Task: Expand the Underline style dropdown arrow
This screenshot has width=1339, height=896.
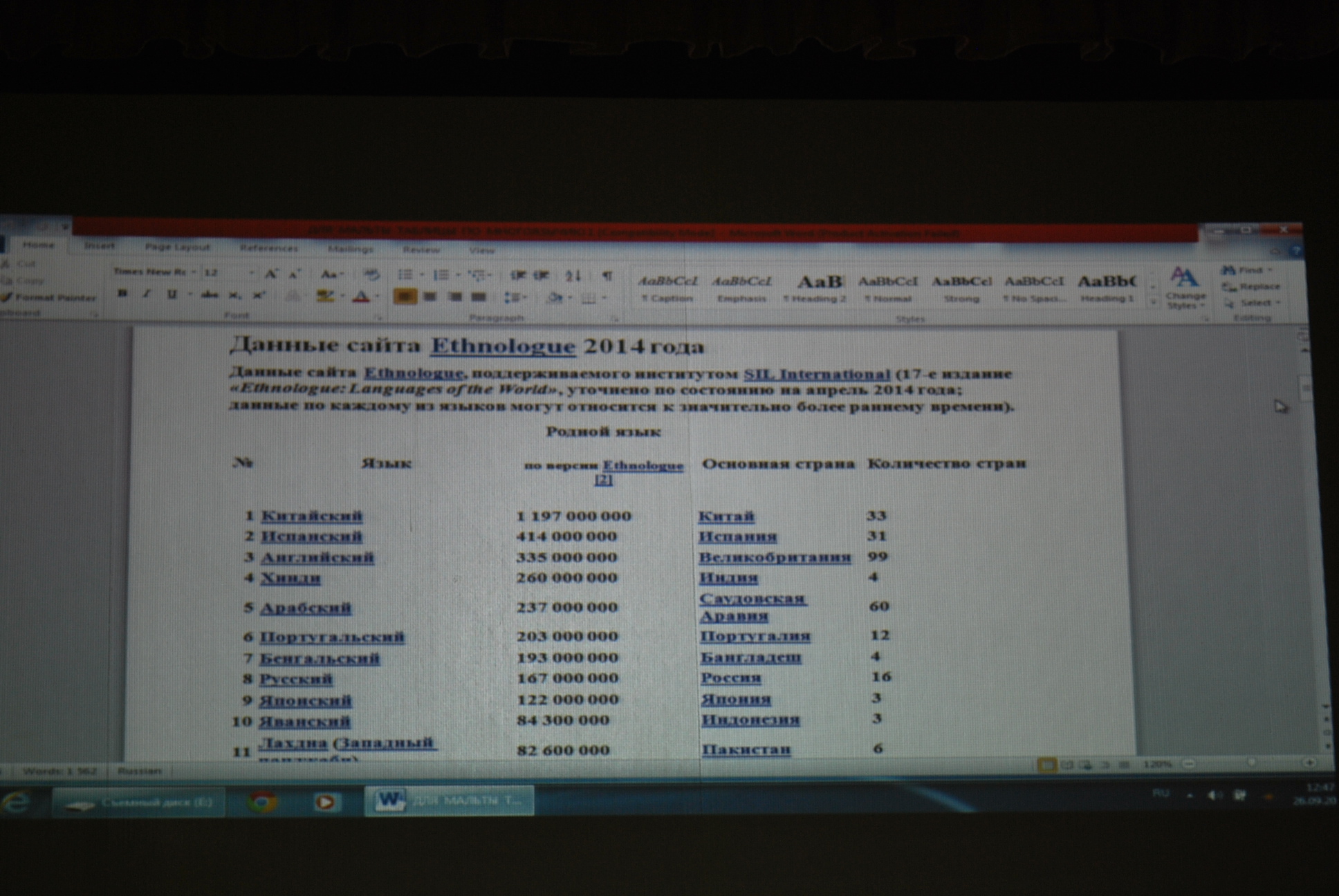Action: (189, 295)
